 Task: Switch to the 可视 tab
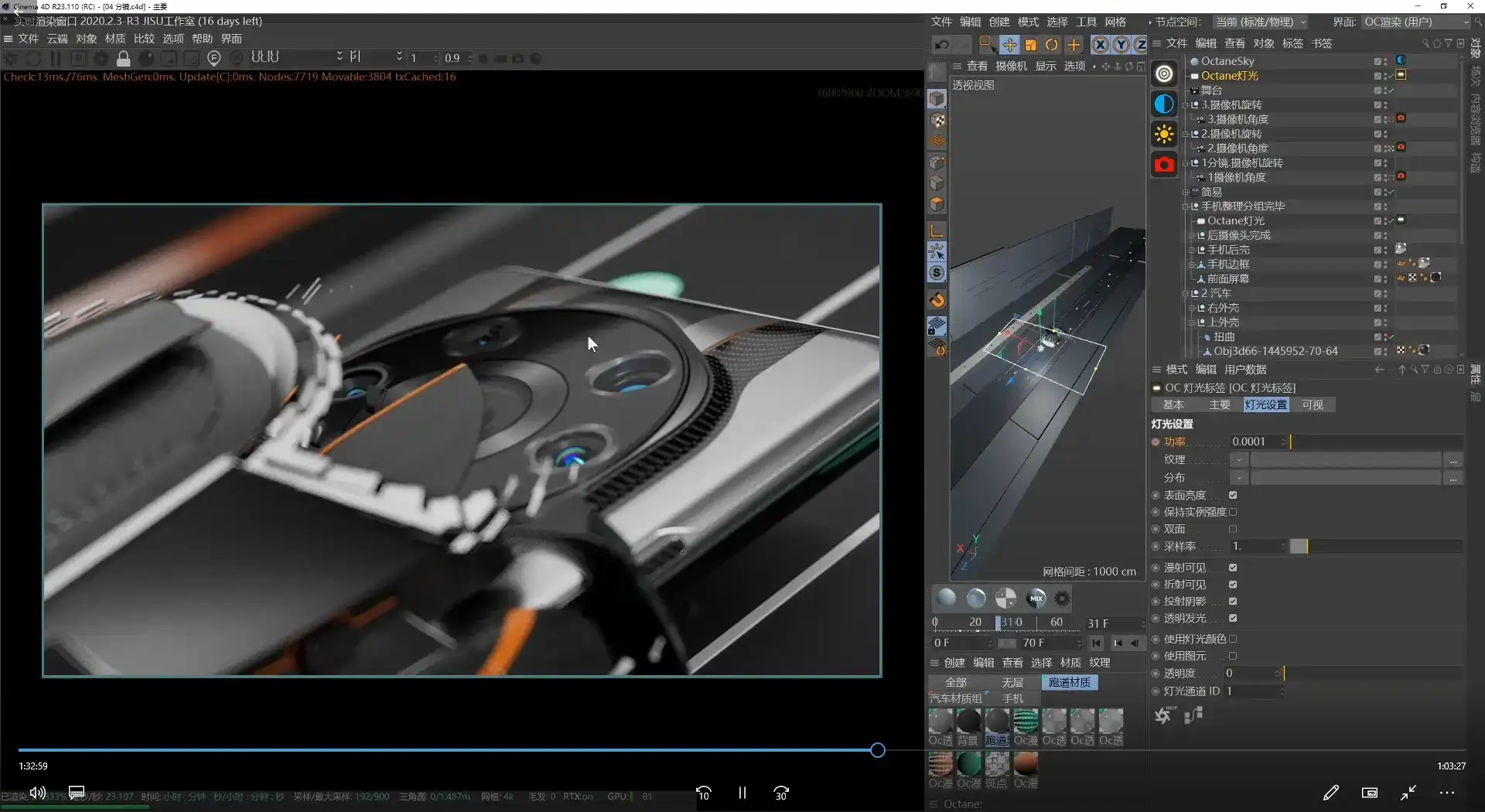pos(1312,405)
